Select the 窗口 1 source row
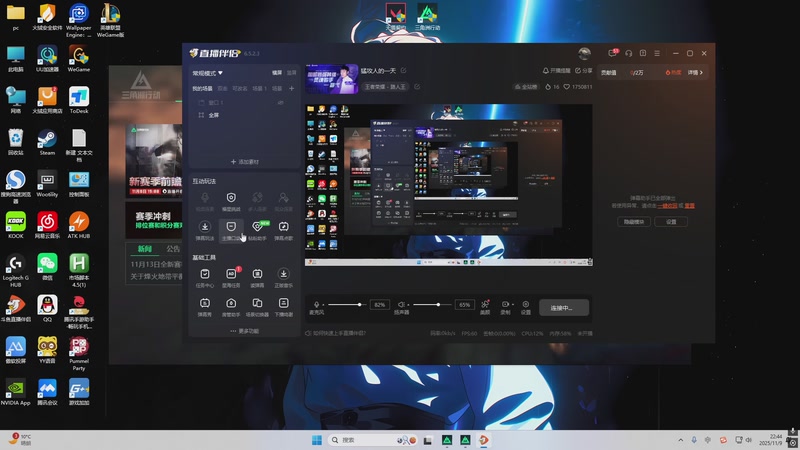This screenshot has width=800, height=450. tap(244, 103)
